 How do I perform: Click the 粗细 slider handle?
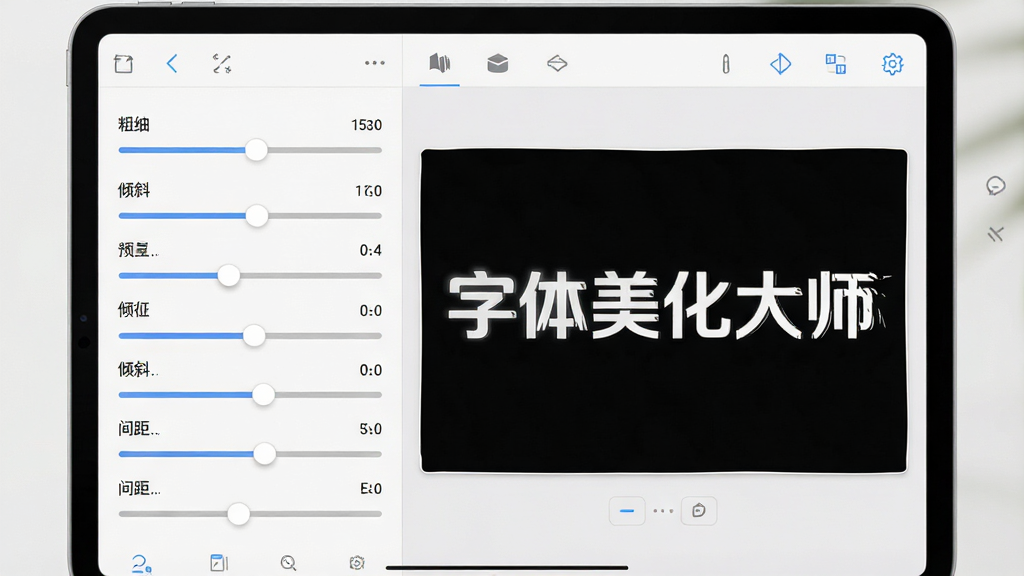(x=256, y=150)
